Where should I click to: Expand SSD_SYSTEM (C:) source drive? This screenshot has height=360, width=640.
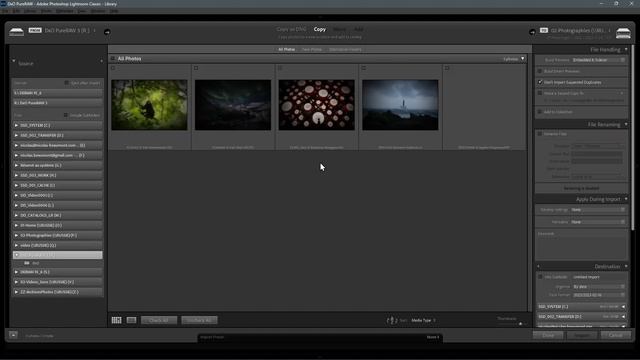tap(16, 125)
